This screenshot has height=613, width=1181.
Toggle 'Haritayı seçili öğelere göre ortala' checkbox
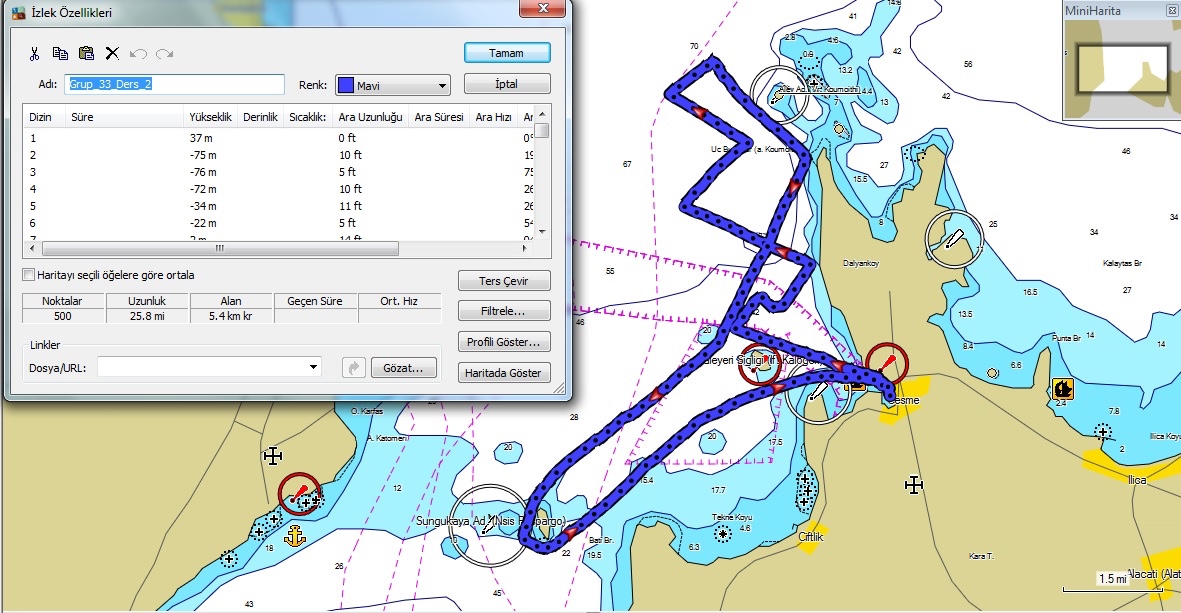point(29,275)
